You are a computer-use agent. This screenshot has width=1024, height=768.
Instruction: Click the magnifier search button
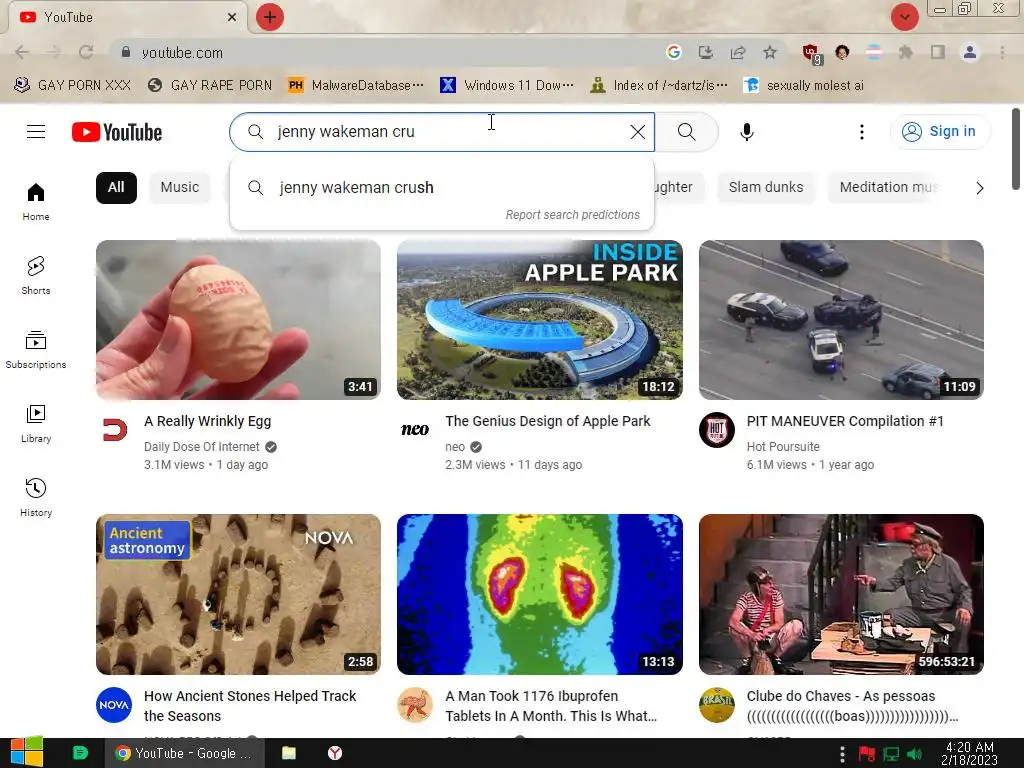(x=686, y=132)
